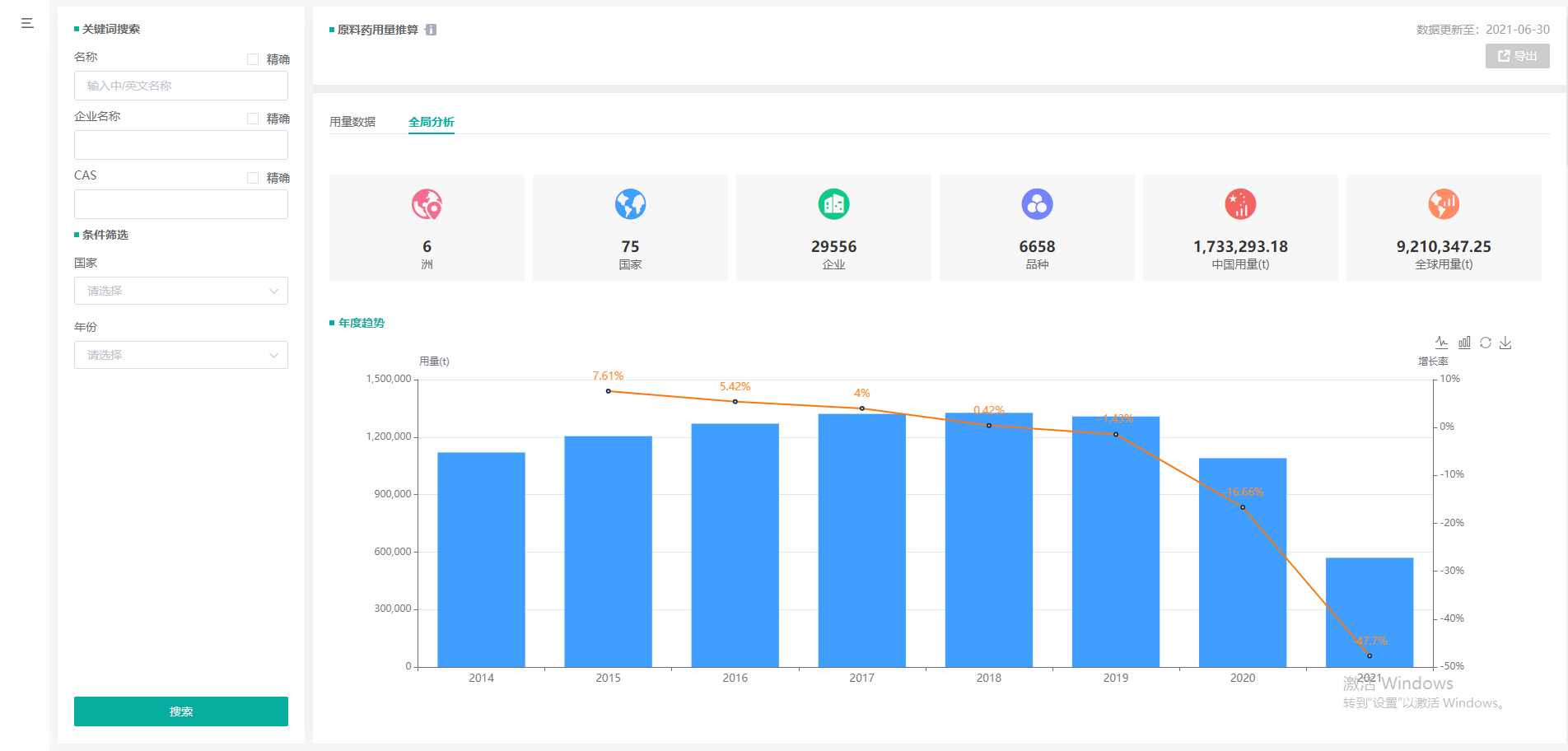Enable exact match for 企业名称
The height and width of the screenshot is (751, 1568).
[253, 119]
